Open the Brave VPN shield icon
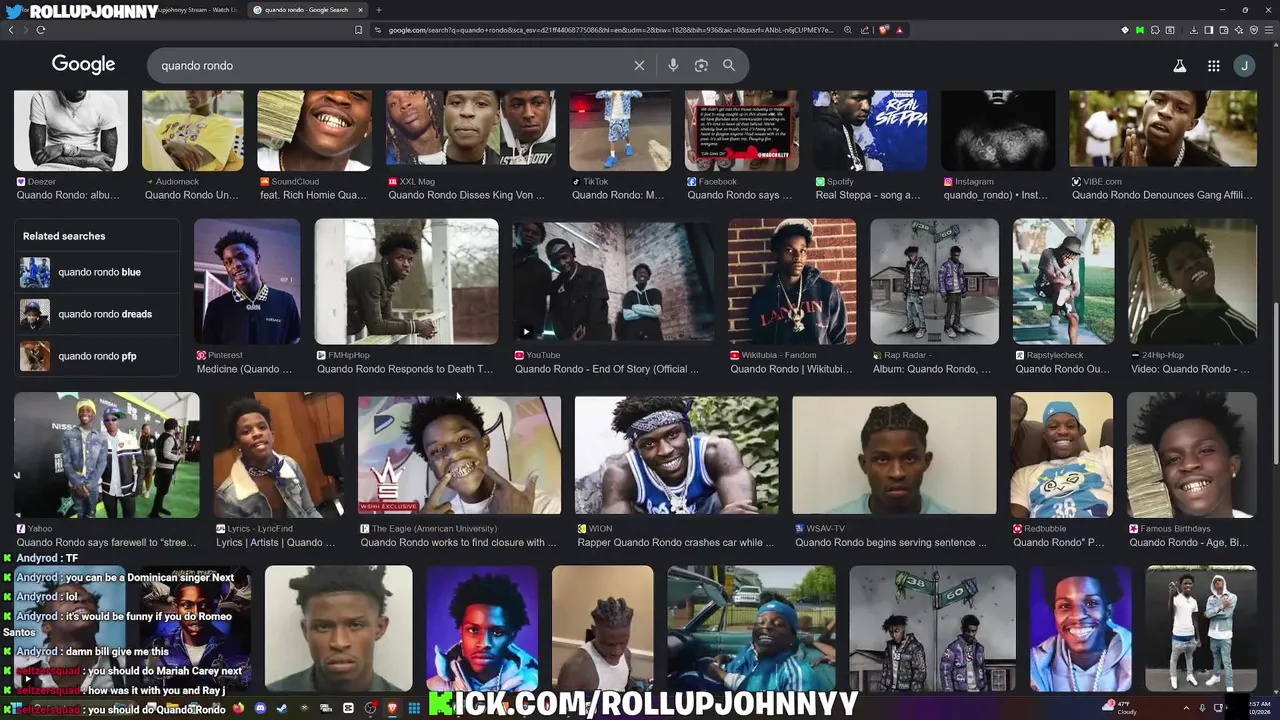 coord(1254,30)
